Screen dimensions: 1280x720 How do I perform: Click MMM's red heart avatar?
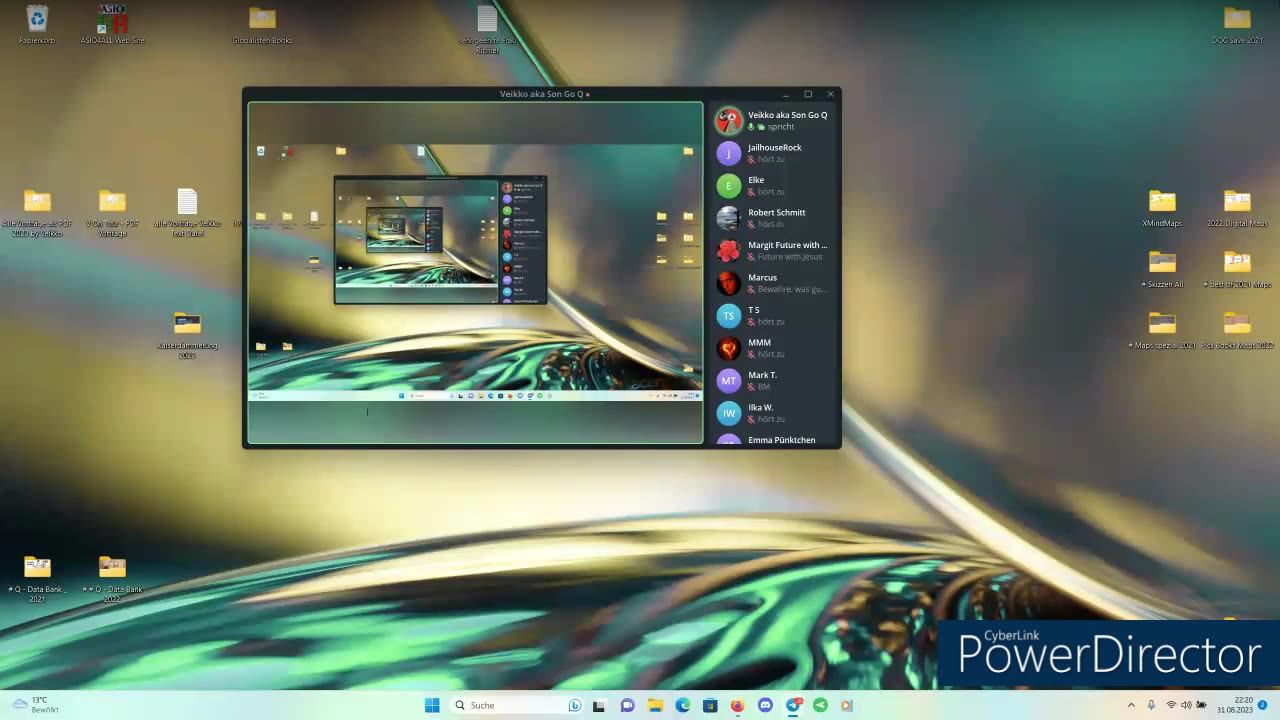[x=729, y=348]
